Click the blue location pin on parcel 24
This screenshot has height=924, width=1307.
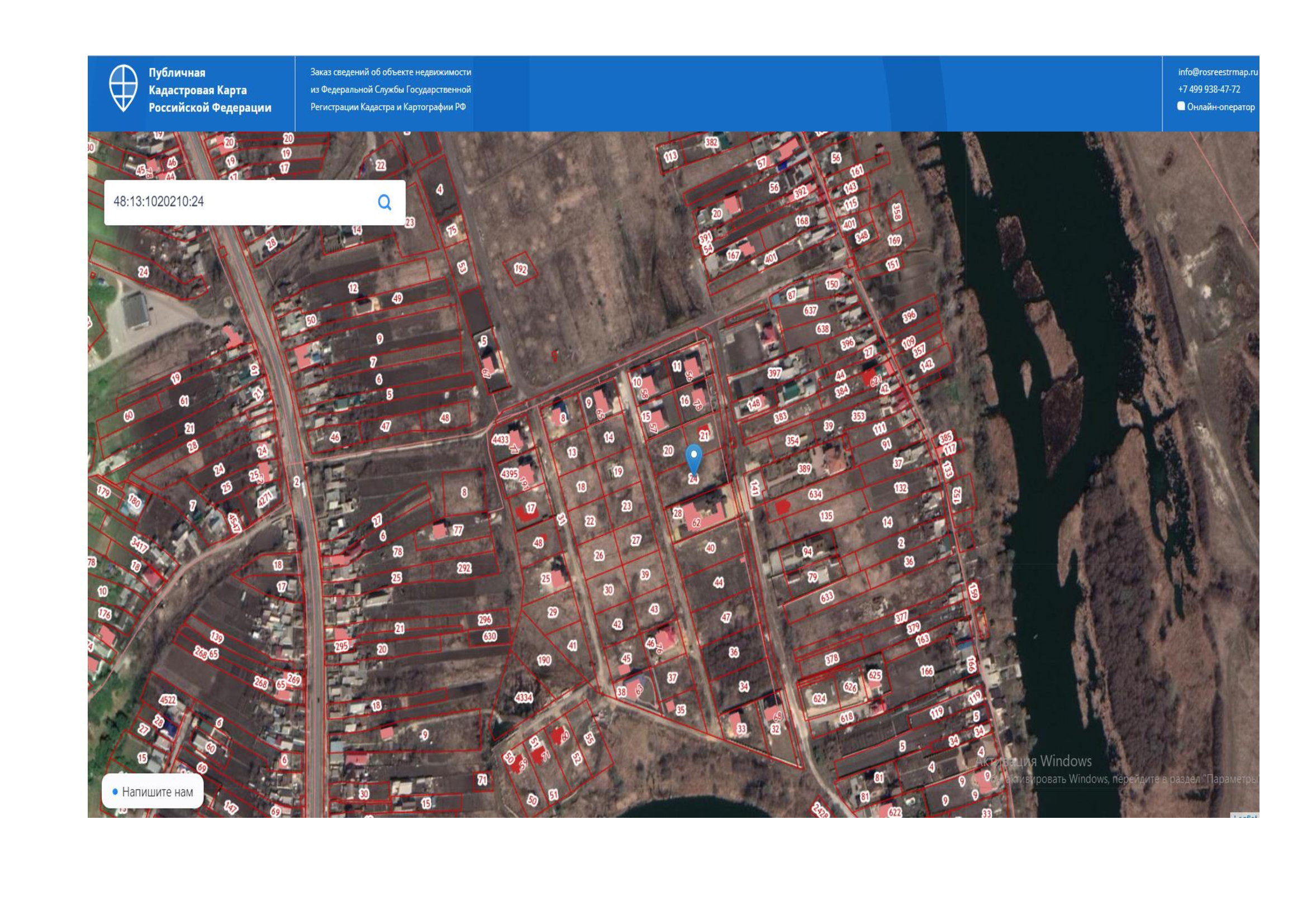click(693, 460)
